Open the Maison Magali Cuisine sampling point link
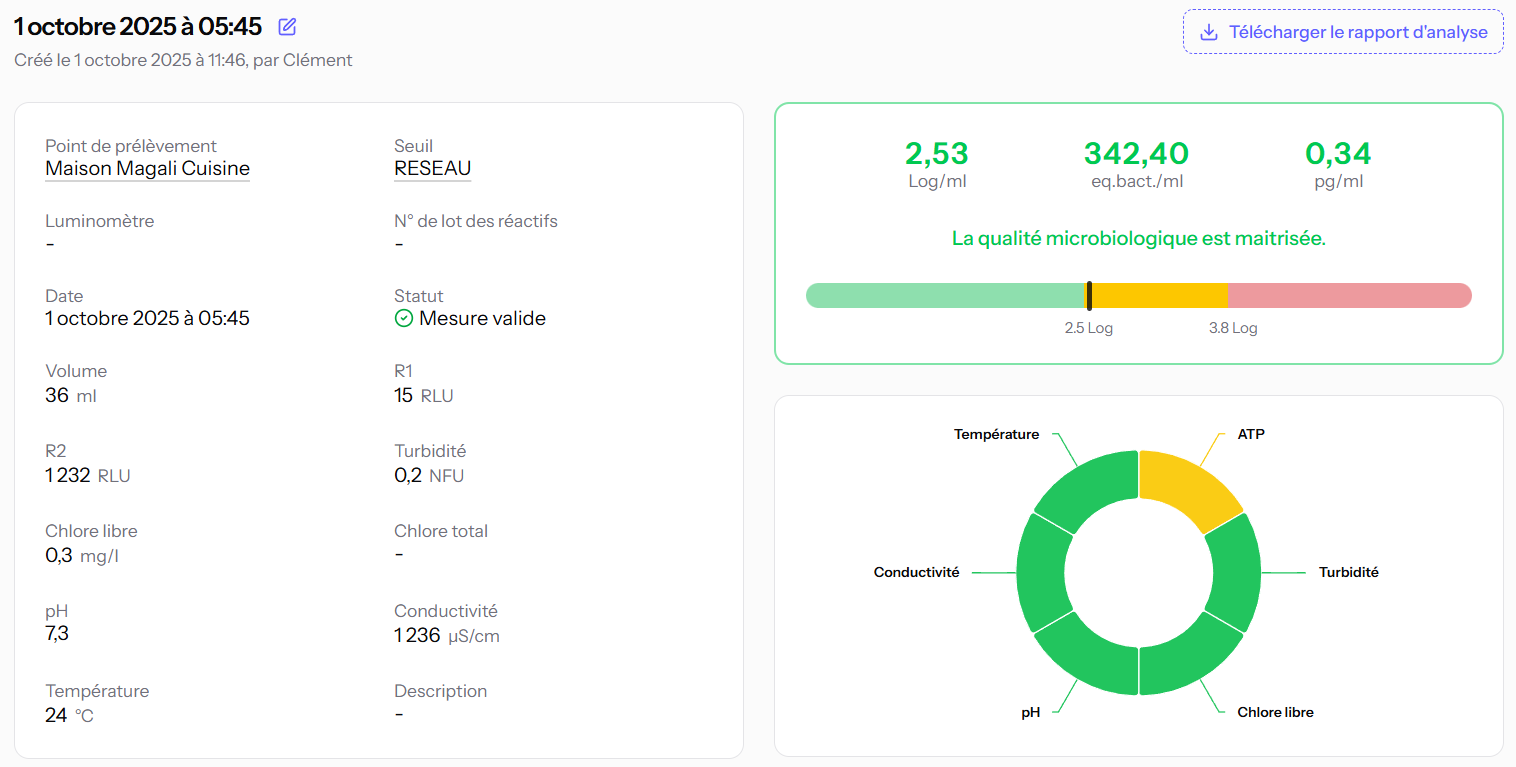Screen dimensions: 1516x767 147,168
